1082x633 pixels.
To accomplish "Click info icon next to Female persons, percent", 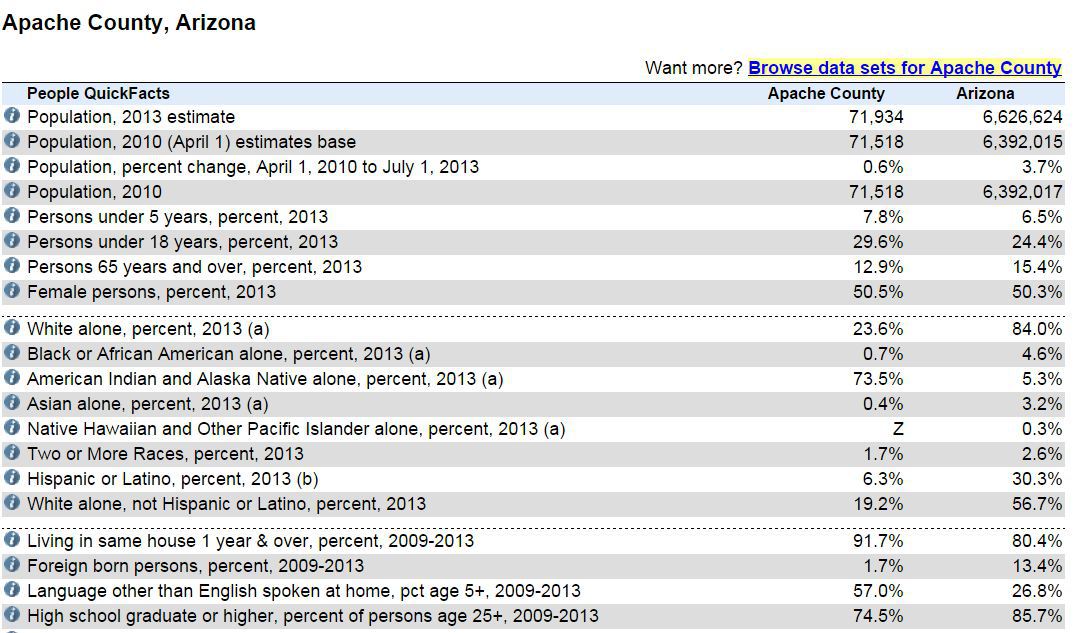I will pos(12,291).
